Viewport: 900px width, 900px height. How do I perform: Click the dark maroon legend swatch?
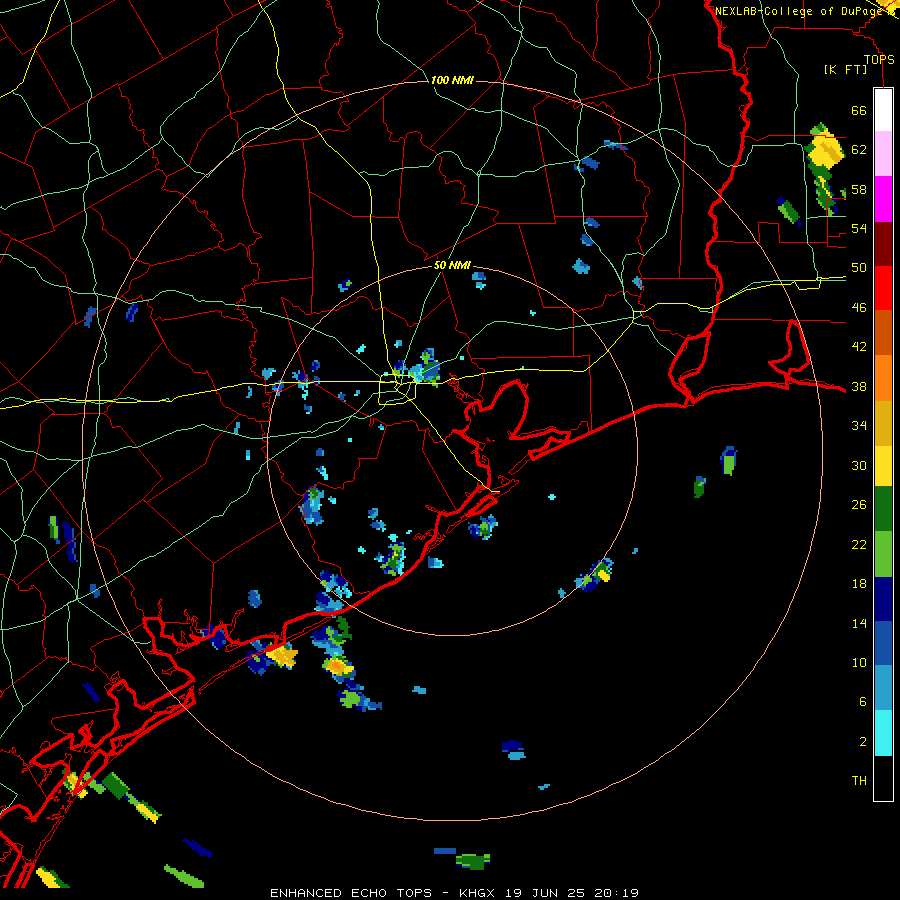click(x=883, y=243)
